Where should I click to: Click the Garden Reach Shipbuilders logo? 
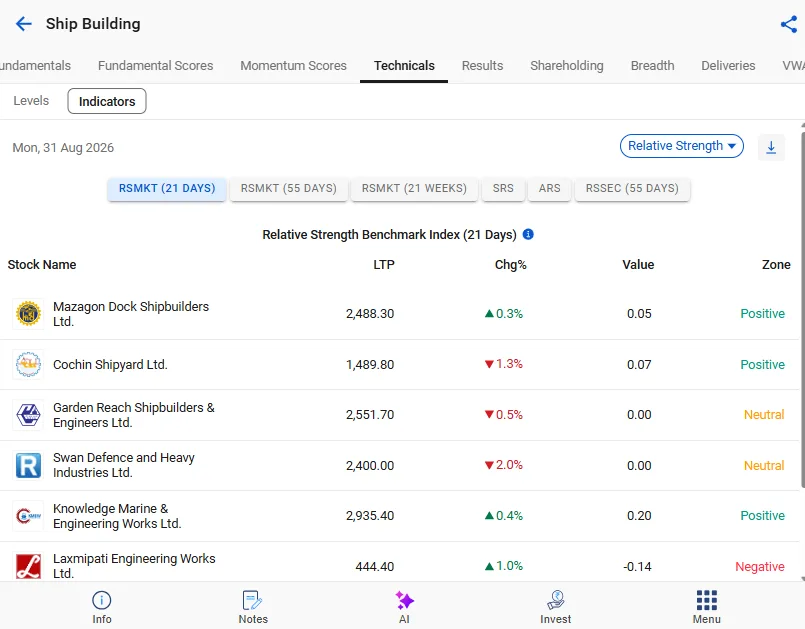click(x=28, y=415)
